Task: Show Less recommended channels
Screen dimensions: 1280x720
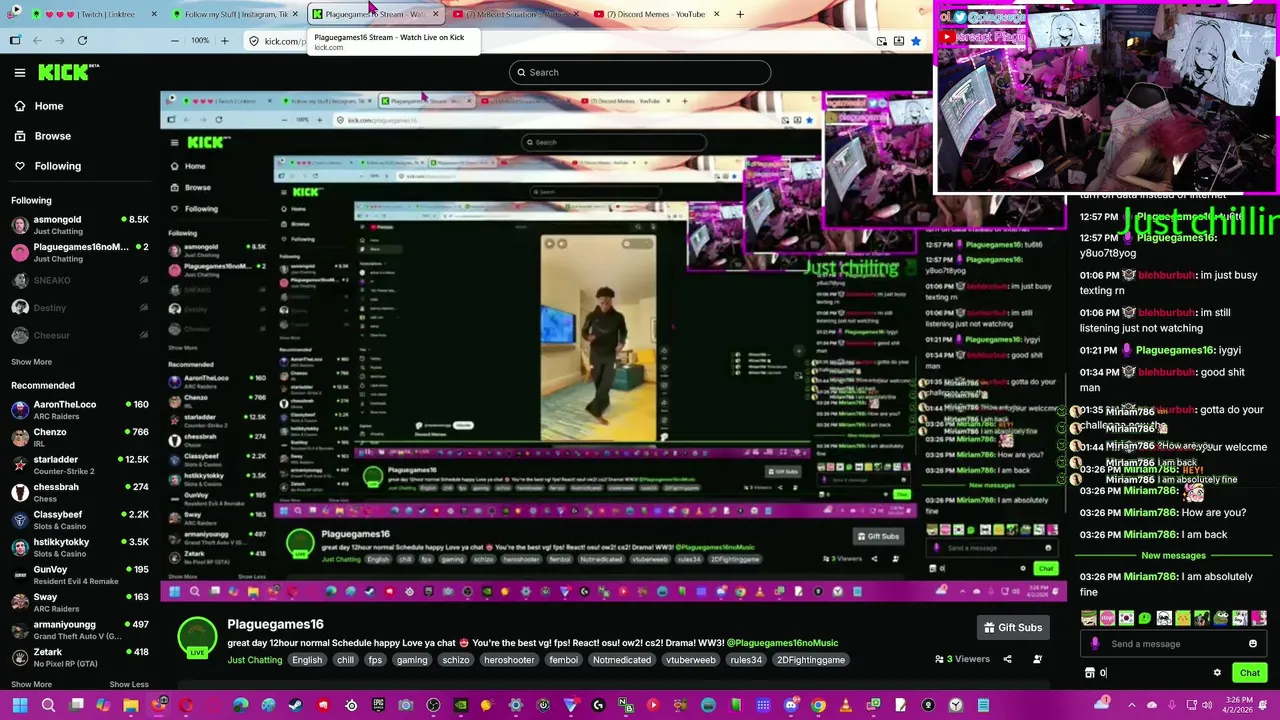Action: [x=129, y=684]
